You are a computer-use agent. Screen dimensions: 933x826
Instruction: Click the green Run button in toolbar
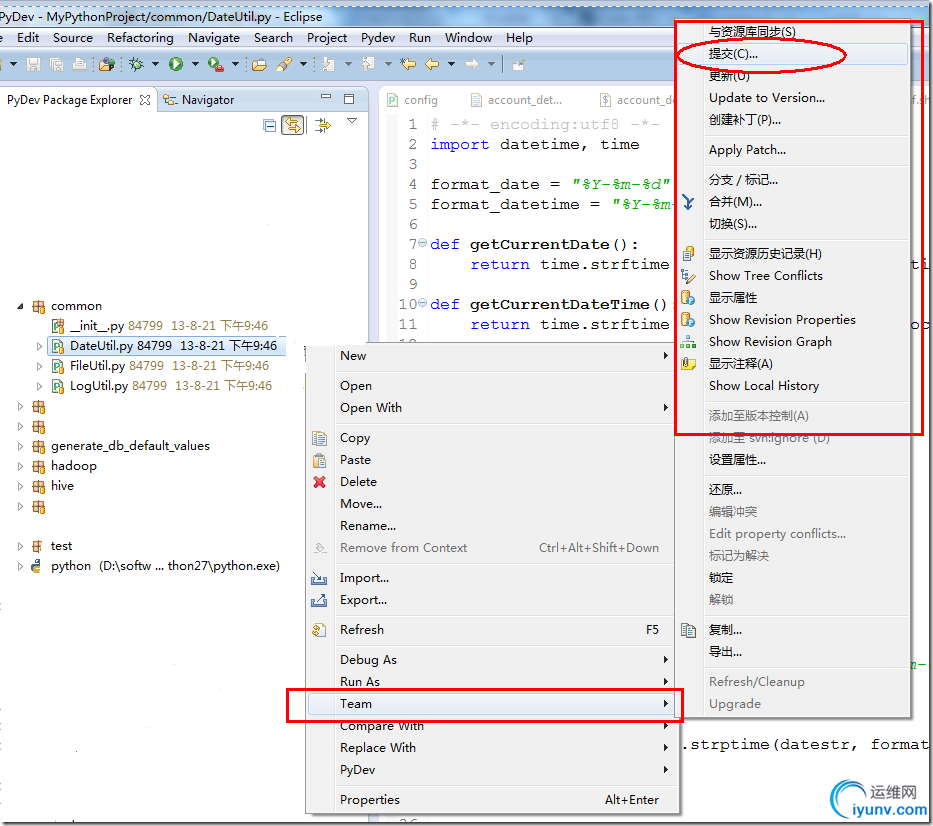pyautogui.click(x=176, y=64)
